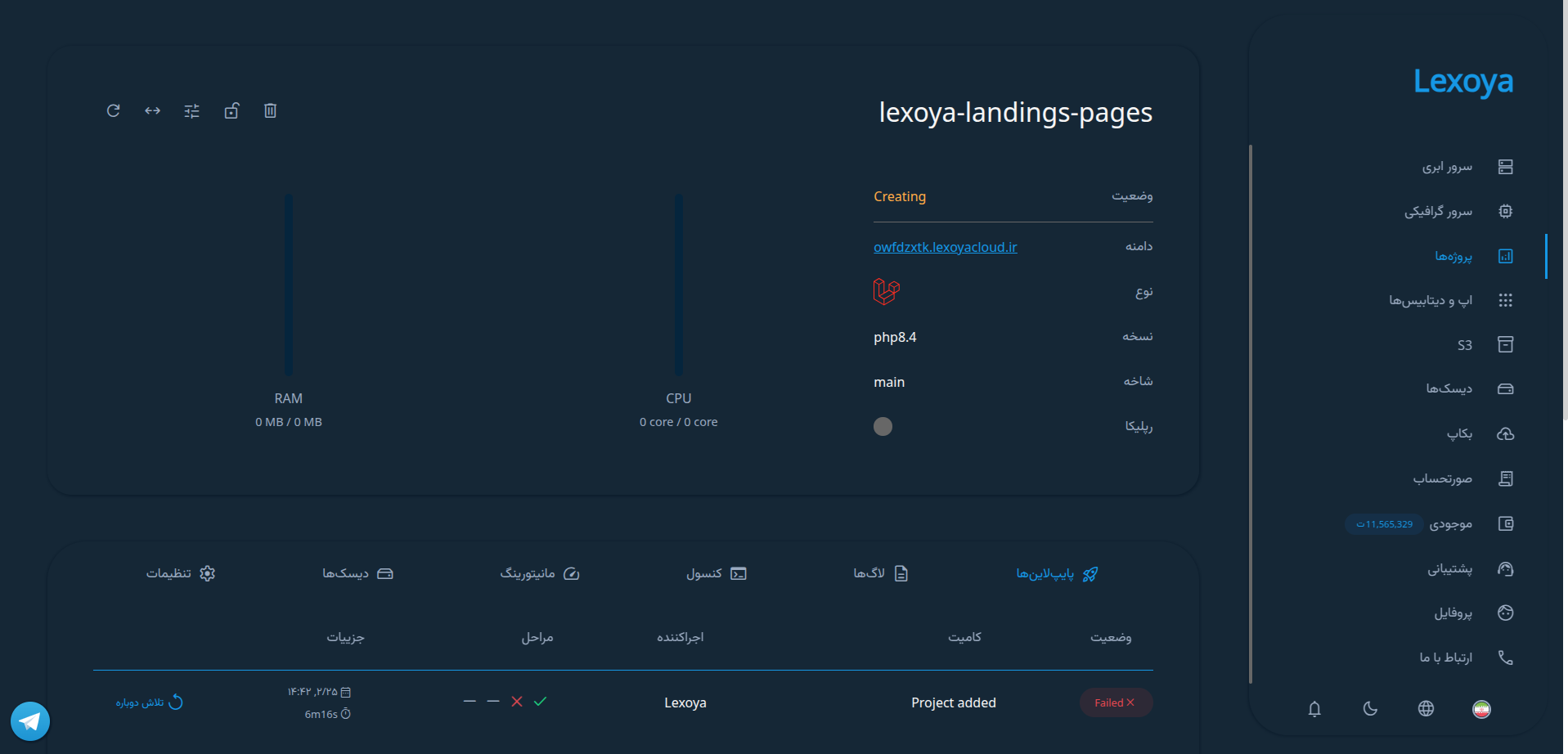The width and height of the screenshot is (1568, 754).
Task: Switch to پایپ‌لاین‌ها tab
Action: [x=1057, y=574]
